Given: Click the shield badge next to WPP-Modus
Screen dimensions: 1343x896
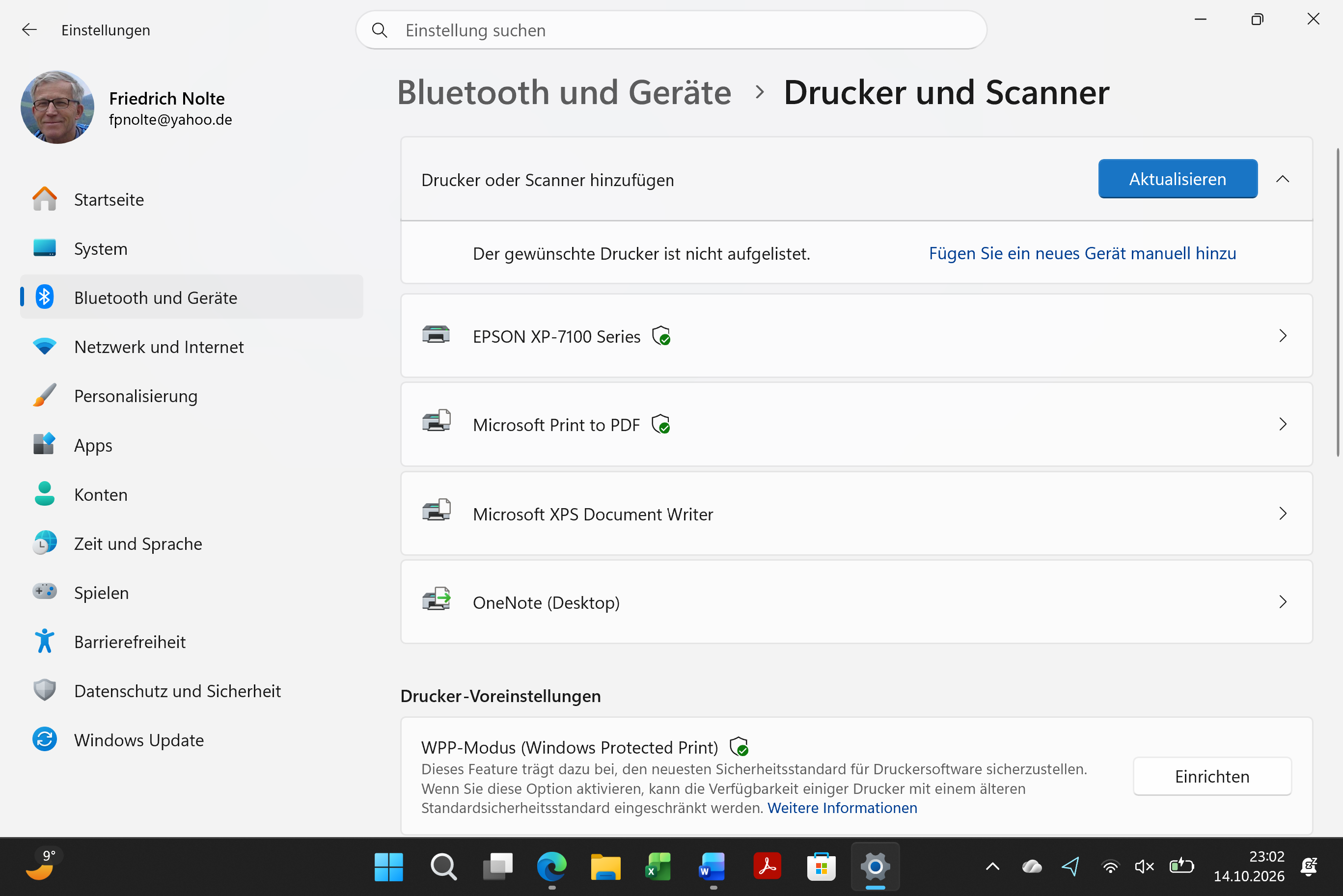Looking at the screenshot, I should (x=739, y=747).
